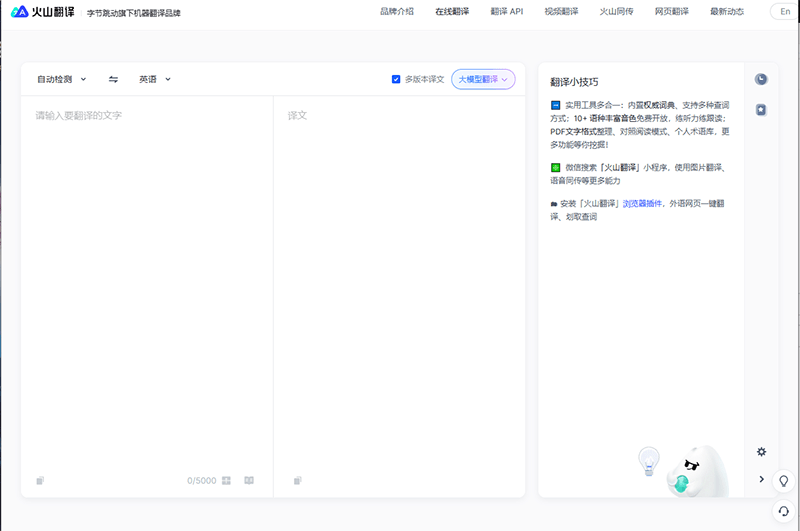Open translation history clock icon
The width and height of the screenshot is (800, 531).
point(761,79)
